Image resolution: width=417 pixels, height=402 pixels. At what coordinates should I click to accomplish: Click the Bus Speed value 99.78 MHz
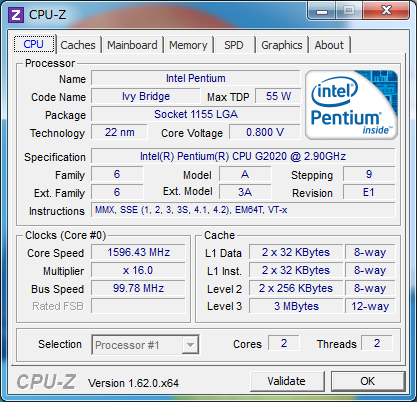click(x=138, y=288)
